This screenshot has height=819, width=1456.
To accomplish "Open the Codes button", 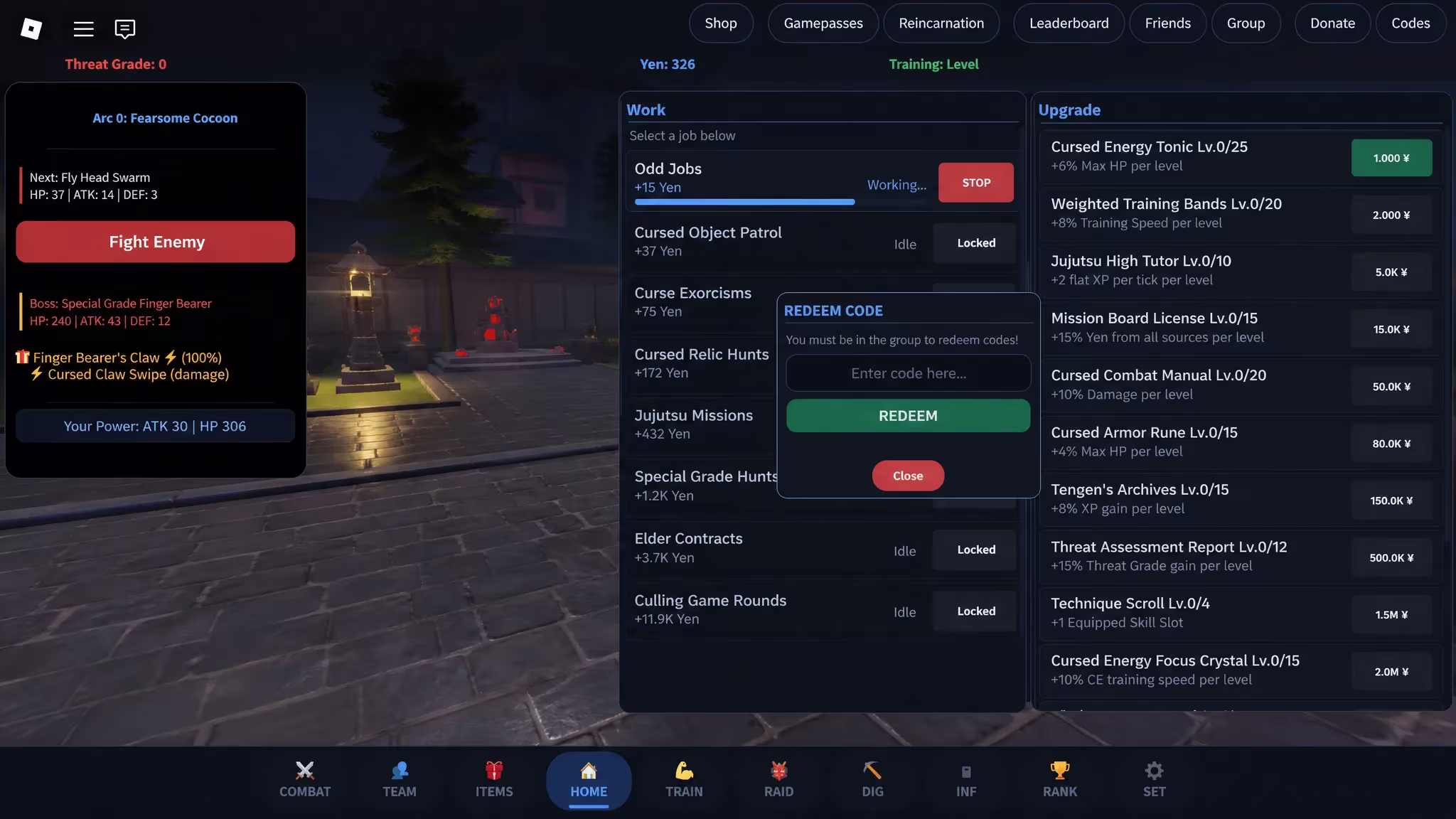I will pos(1410,23).
